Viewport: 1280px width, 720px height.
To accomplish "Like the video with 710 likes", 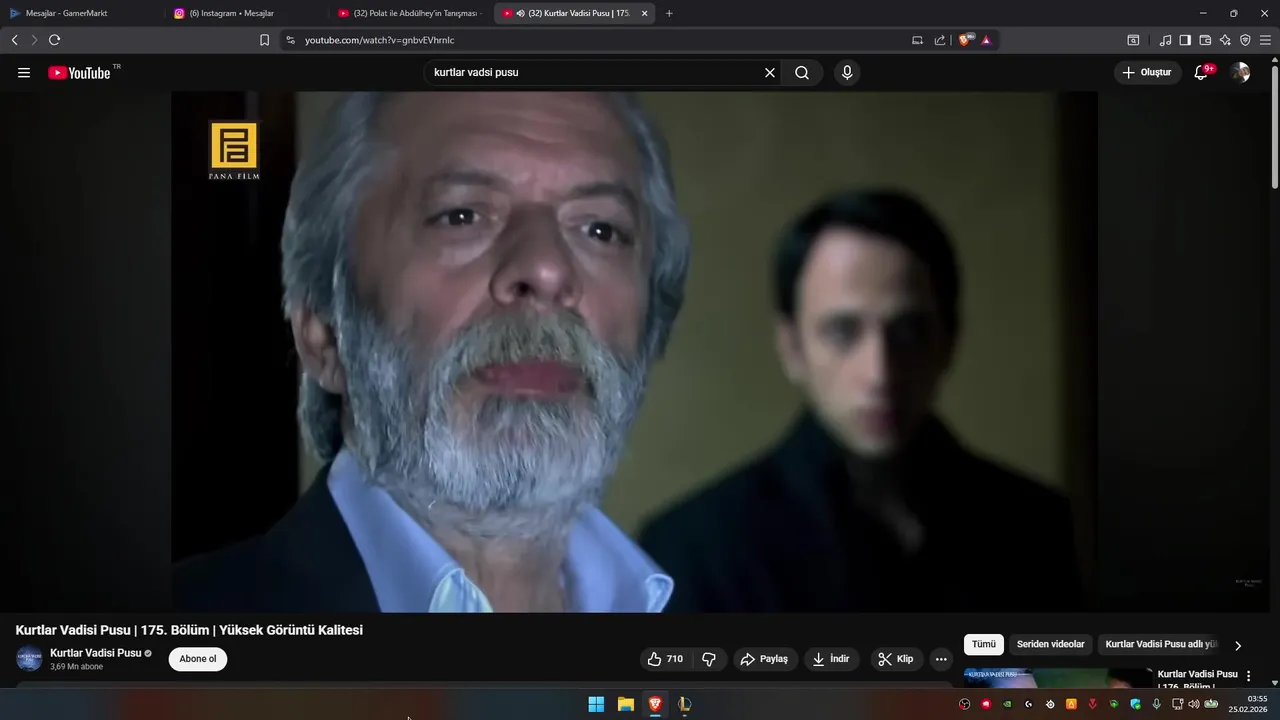I will coord(665,659).
